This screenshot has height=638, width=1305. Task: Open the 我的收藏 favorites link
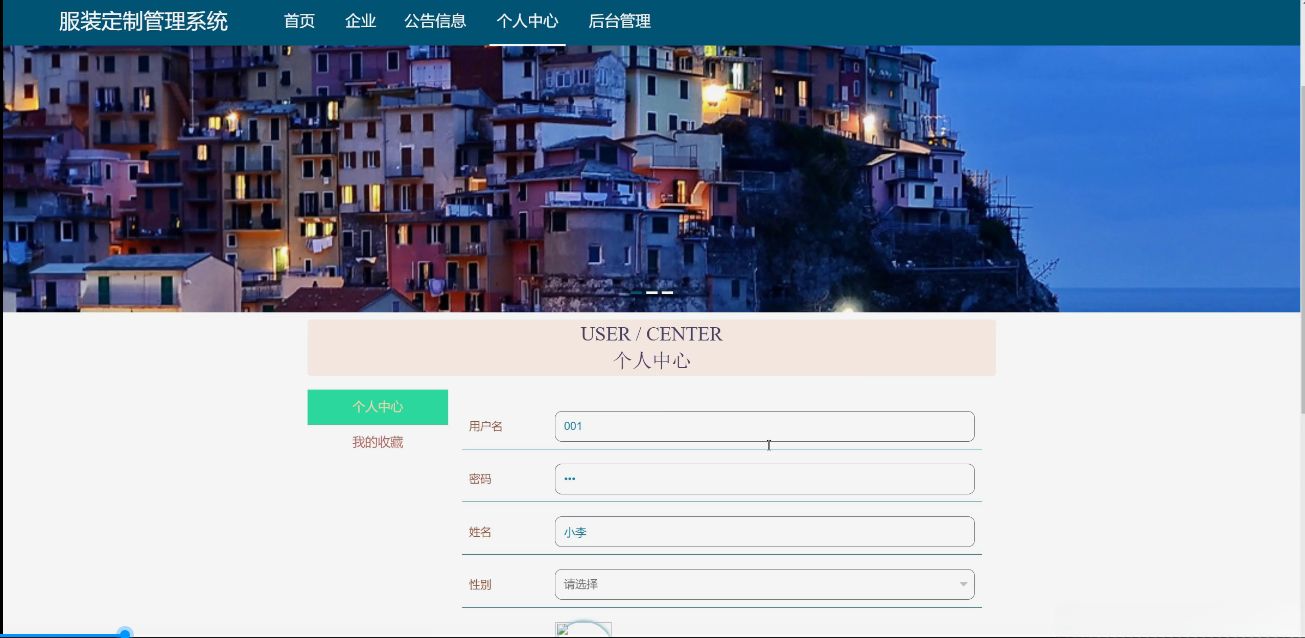coord(377,441)
